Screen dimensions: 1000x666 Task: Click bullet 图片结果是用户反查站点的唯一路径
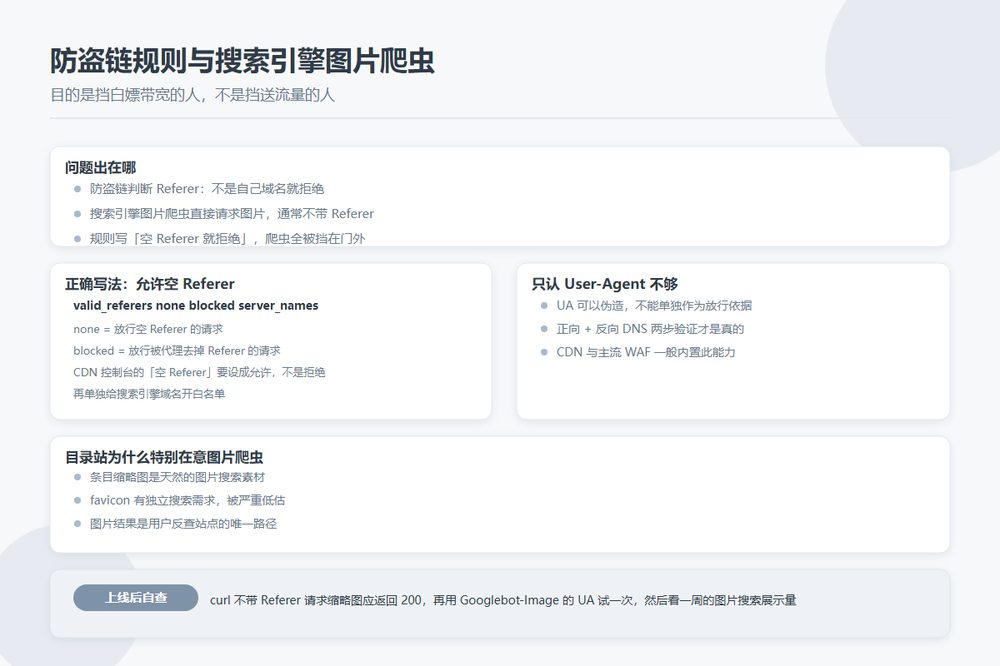(x=183, y=524)
